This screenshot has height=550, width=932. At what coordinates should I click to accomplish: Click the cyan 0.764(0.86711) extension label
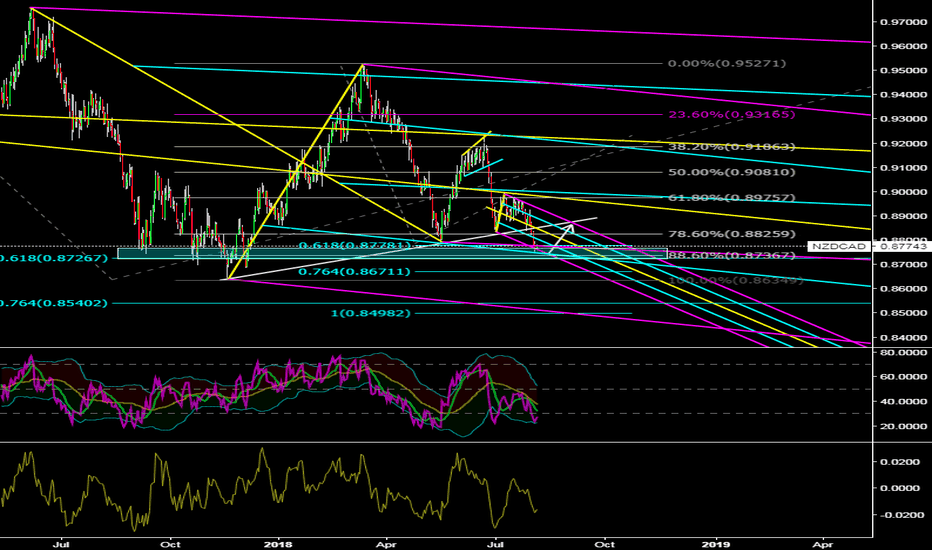click(x=354, y=272)
